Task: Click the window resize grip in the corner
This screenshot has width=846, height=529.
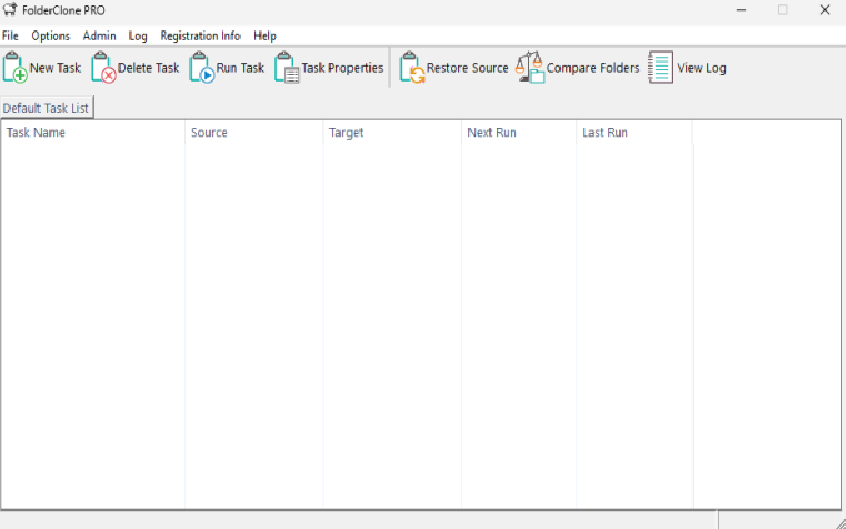Action: 840,523
